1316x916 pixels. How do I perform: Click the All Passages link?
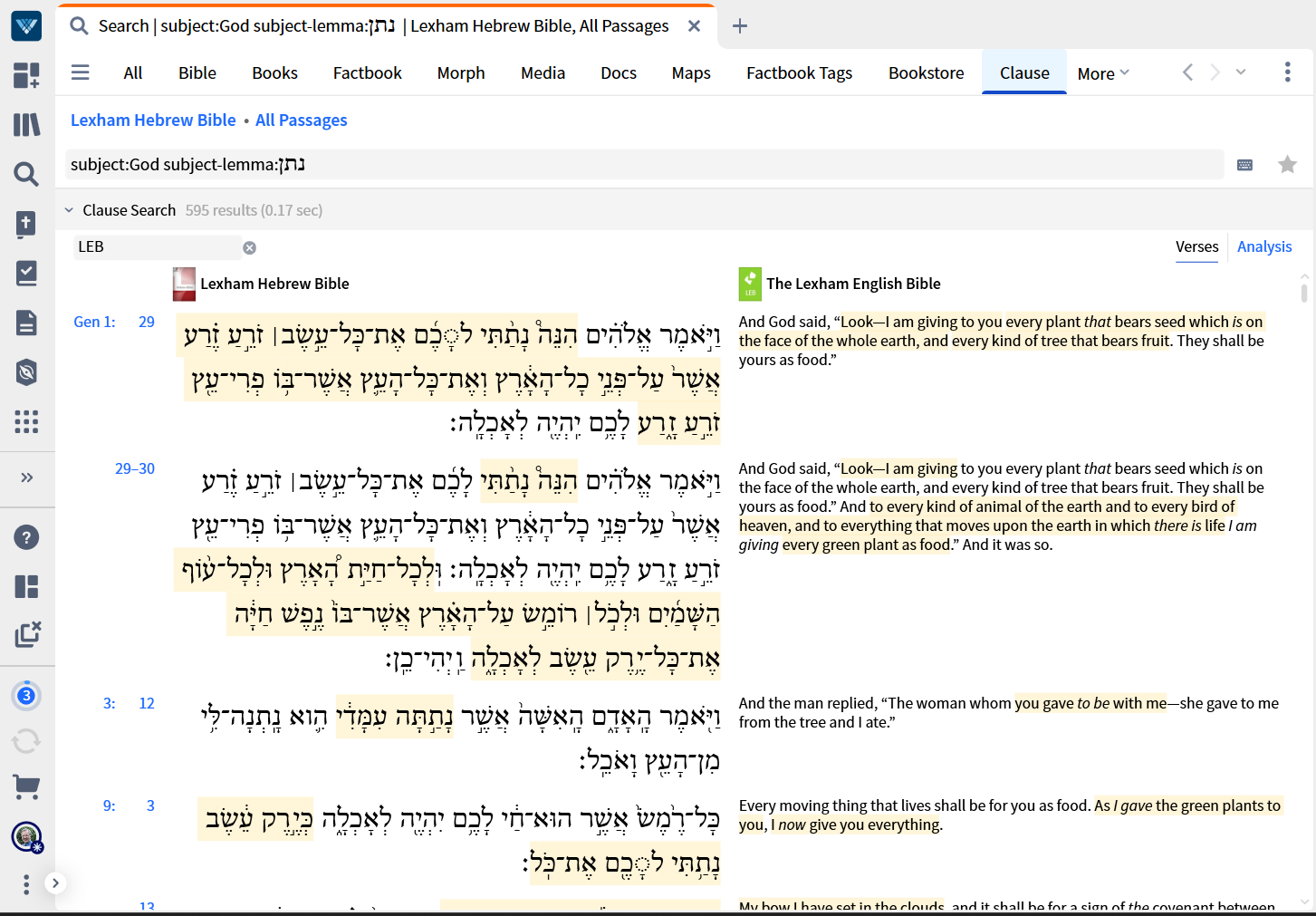point(302,121)
